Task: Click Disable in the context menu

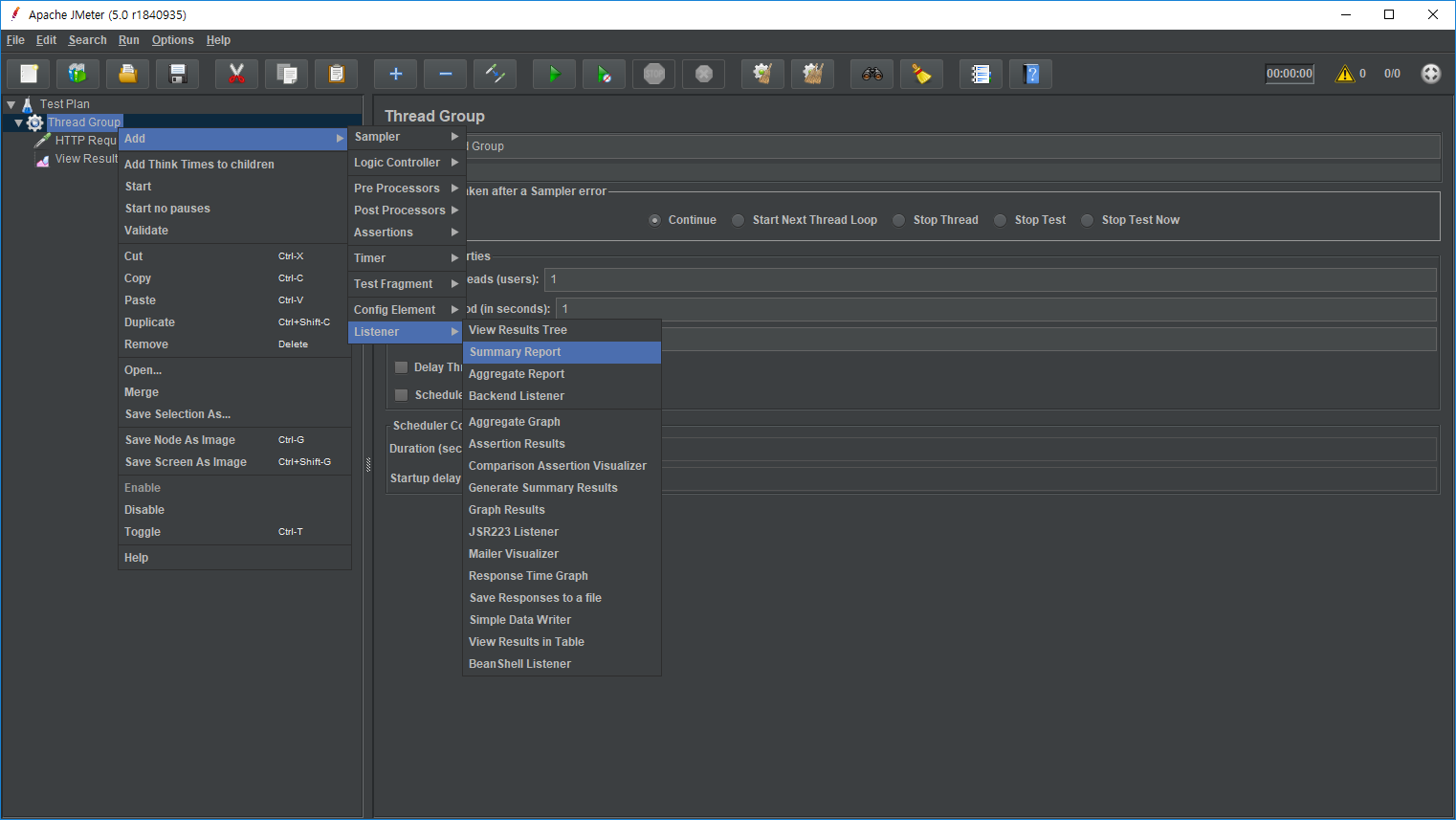Action: coord(234,510)
